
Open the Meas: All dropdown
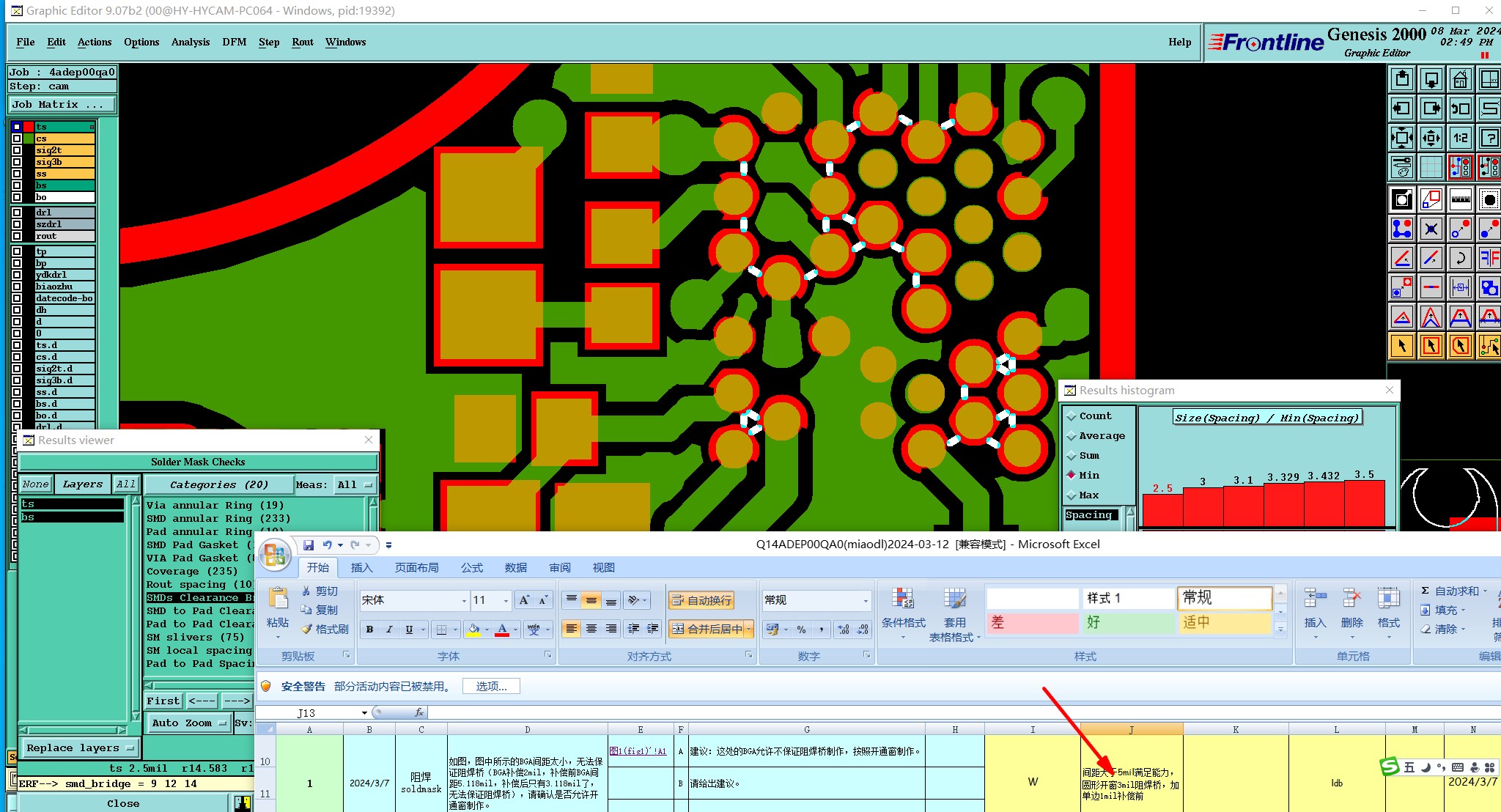(x=355, y=485)
